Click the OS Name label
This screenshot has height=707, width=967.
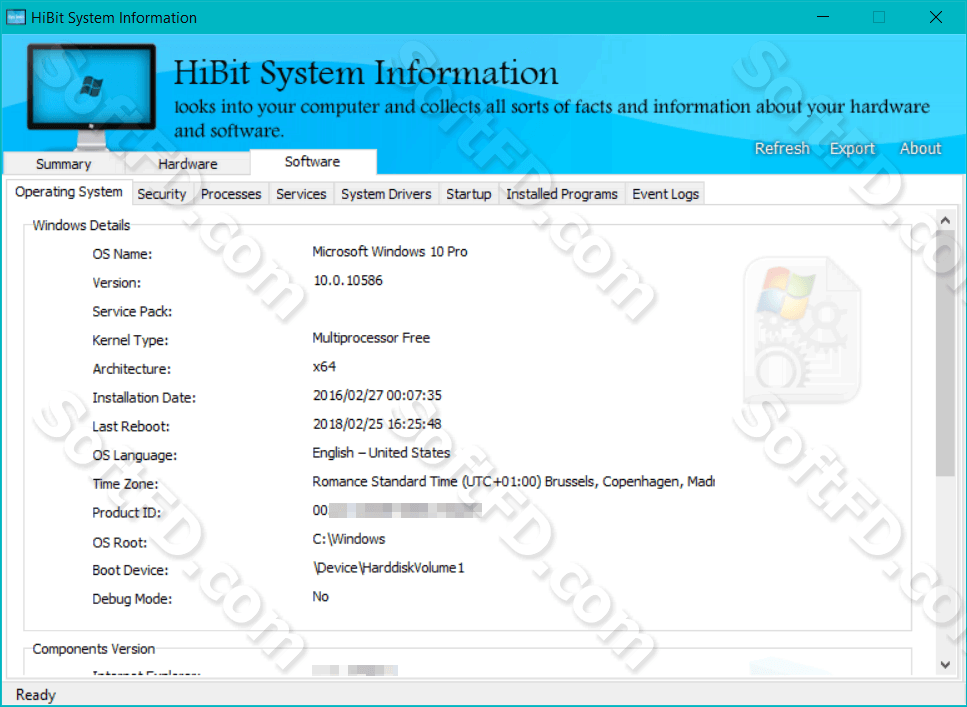pos(122,254)
